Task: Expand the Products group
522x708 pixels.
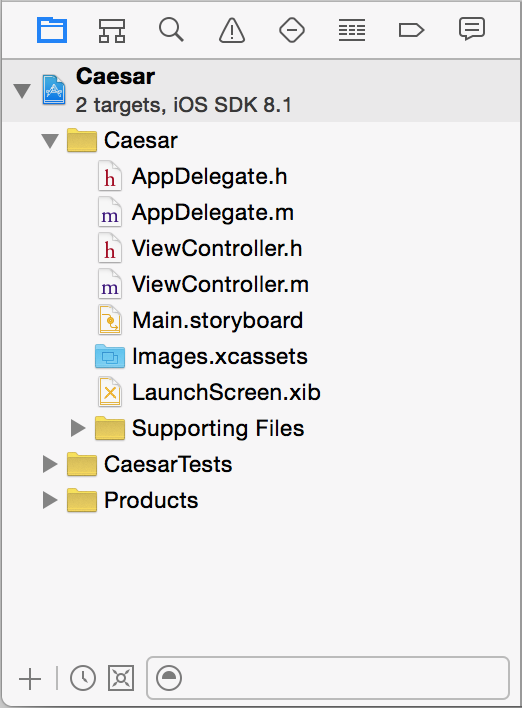Action: tap(50, 500)
